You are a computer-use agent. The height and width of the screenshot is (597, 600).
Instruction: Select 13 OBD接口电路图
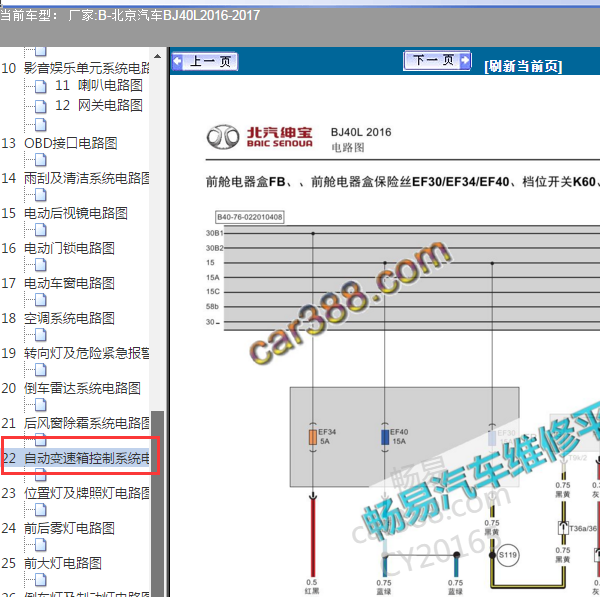point(59,143)
